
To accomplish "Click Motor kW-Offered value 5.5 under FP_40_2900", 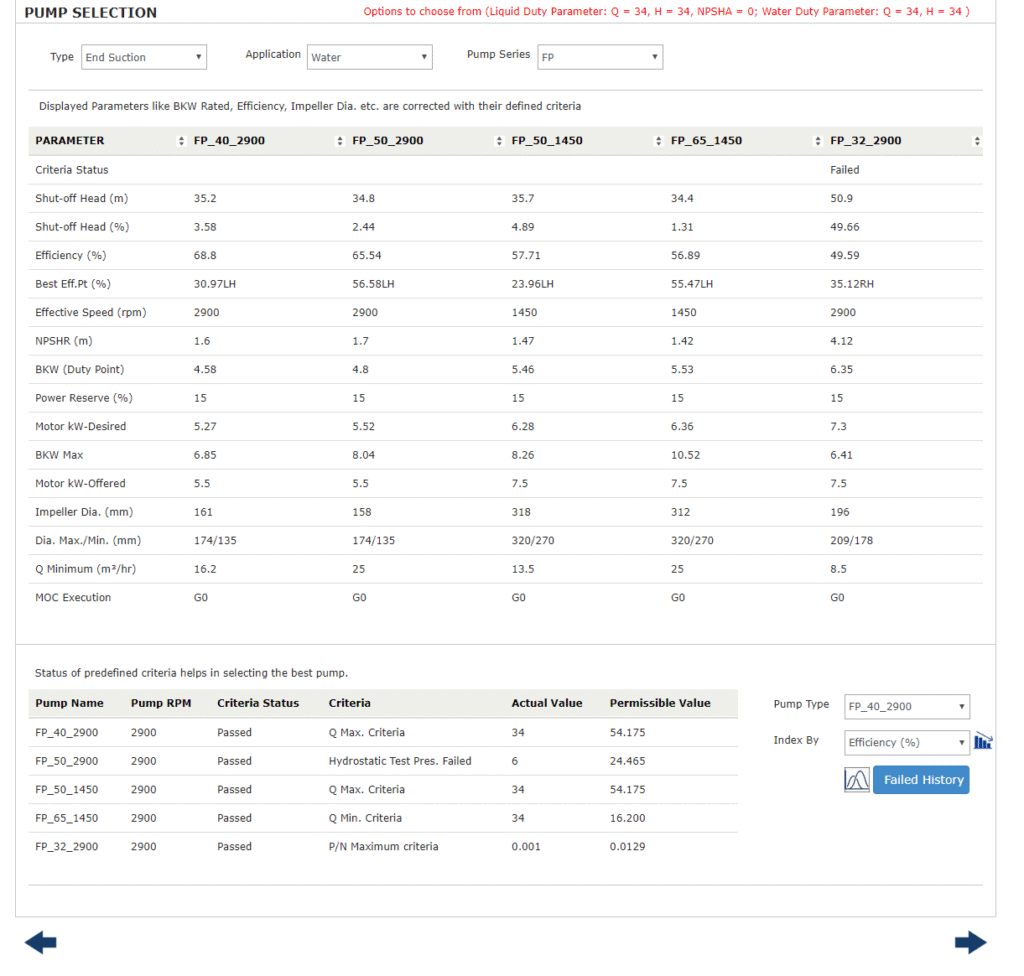I will pyautogui.click(x=202, y=483).
